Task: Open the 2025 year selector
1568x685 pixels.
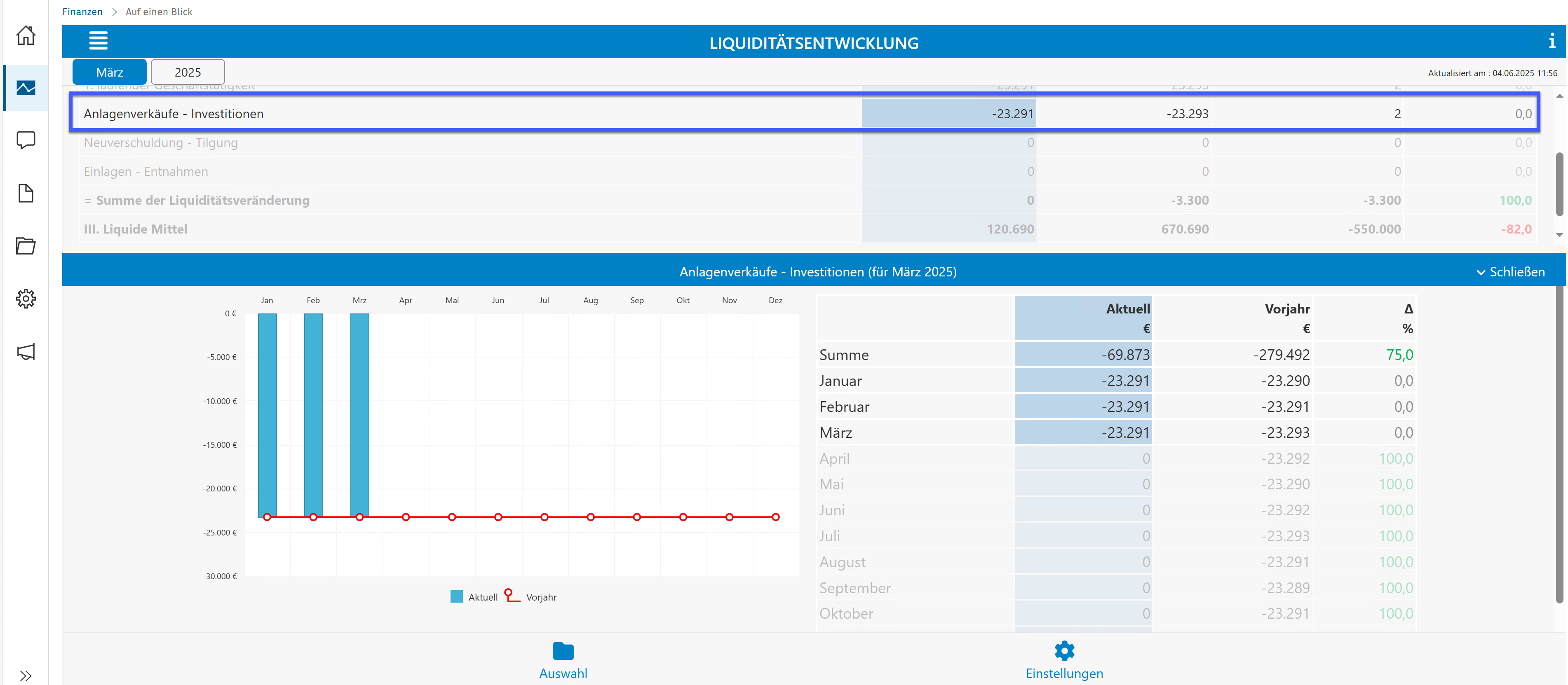Action: tap(188, 72)
